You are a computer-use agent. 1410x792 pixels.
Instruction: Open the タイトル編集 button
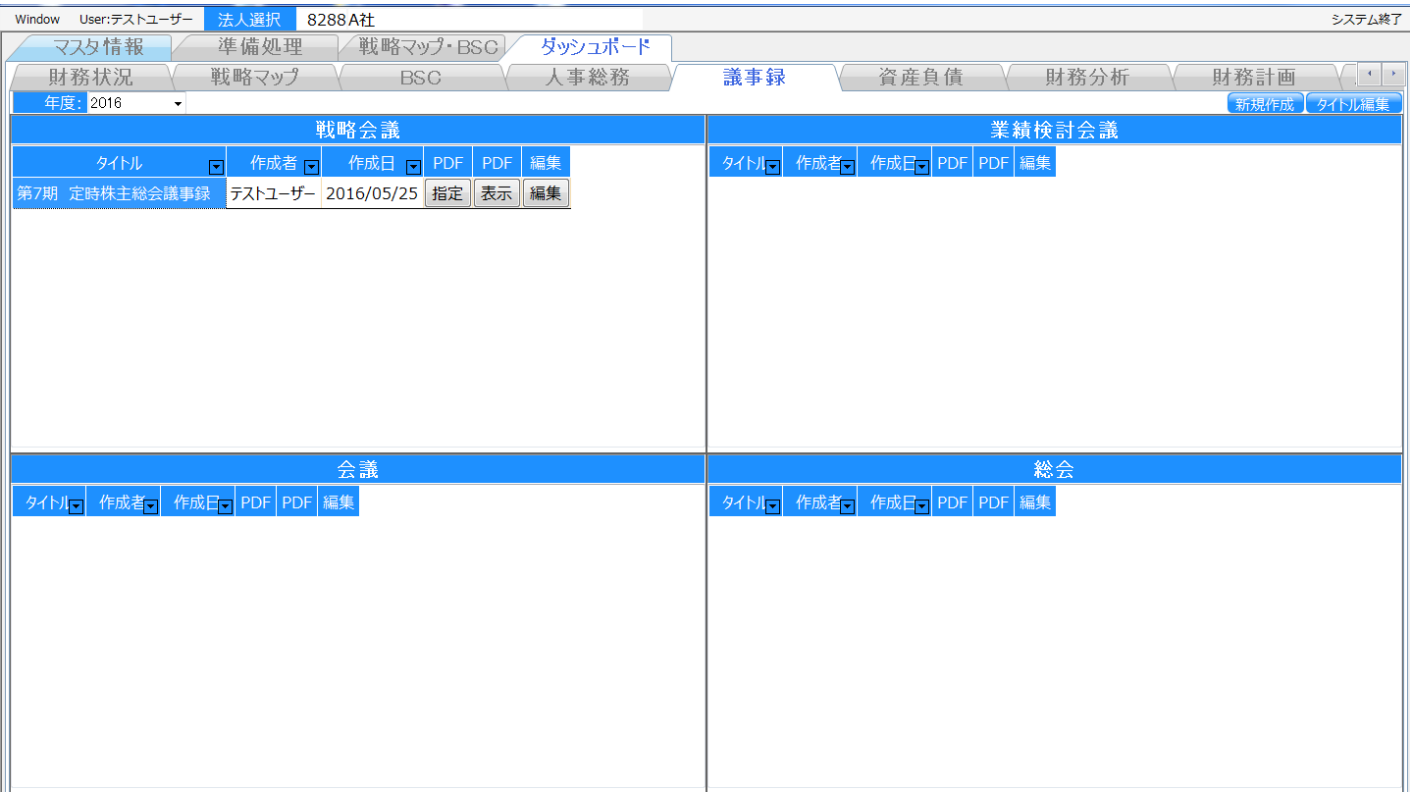point(1353,104)
